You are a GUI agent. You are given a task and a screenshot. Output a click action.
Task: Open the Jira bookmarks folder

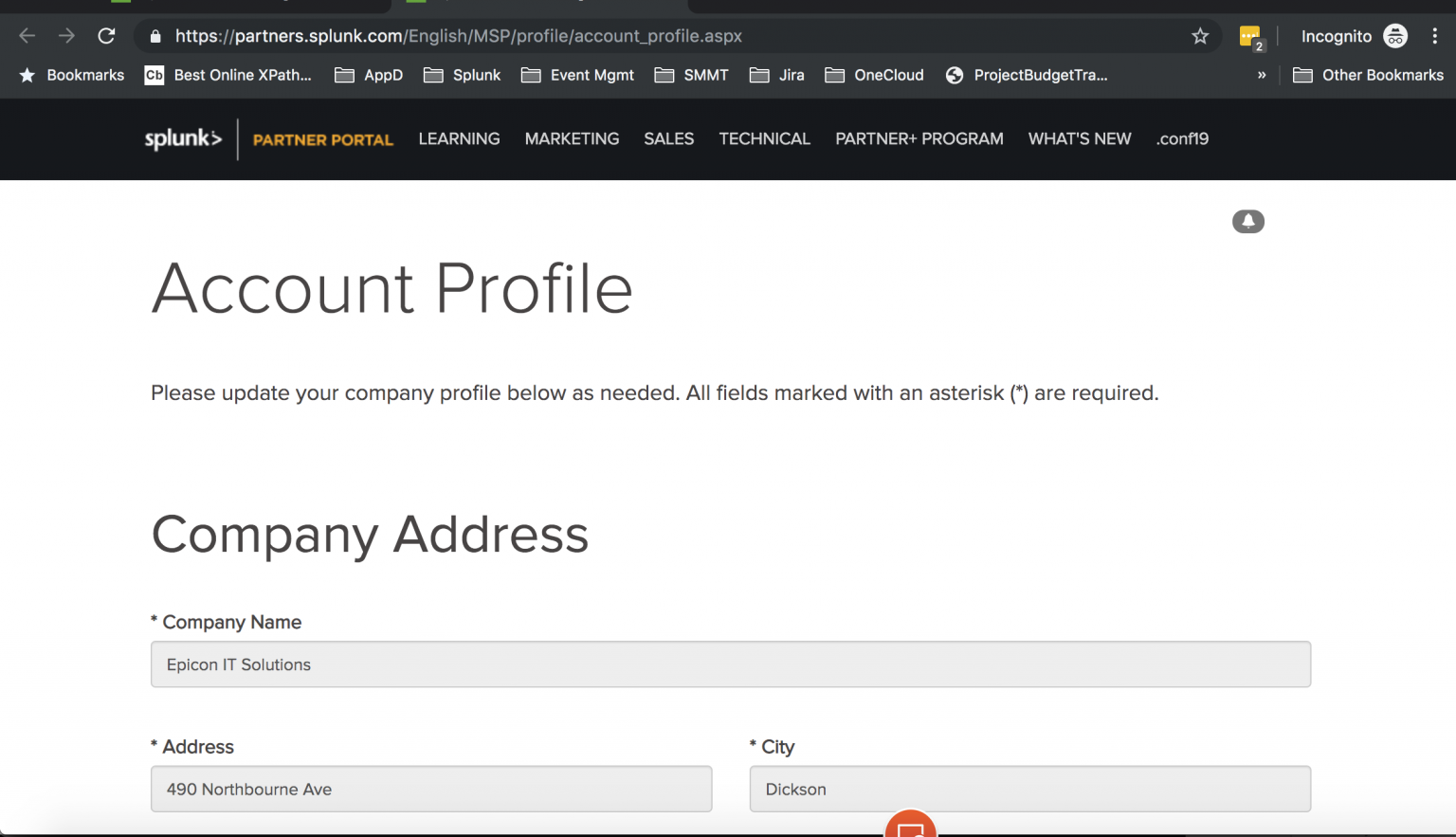[x=791, y=75]
